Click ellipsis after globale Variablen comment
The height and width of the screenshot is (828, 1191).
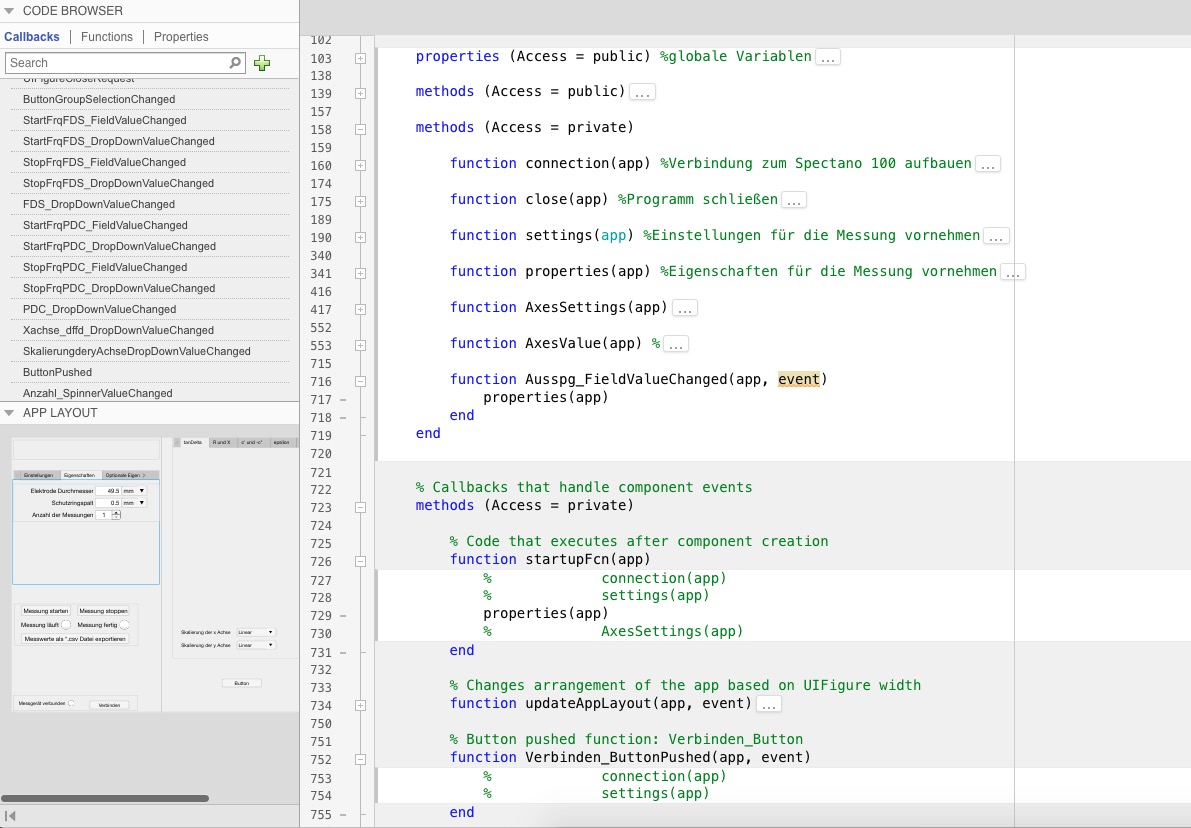tap(828, 57)
